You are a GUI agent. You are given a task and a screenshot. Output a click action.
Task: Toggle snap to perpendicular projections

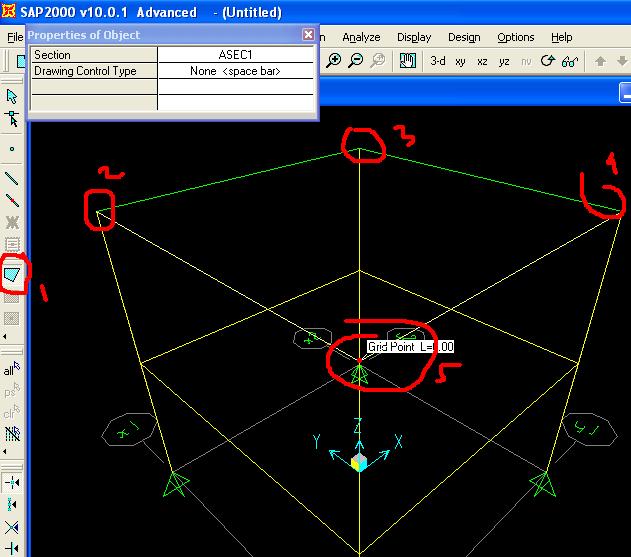click(12, 548)
